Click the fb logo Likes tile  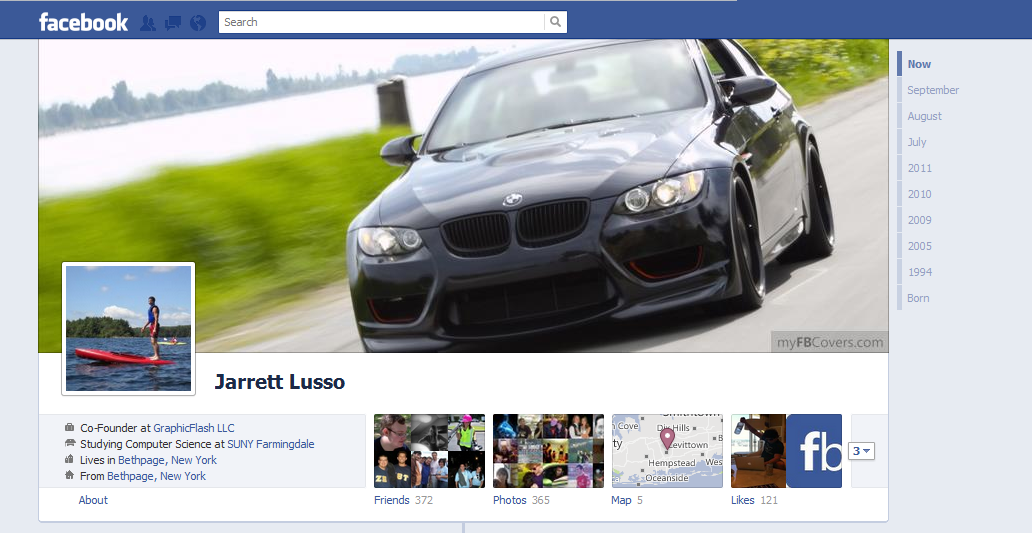(814, 451)
